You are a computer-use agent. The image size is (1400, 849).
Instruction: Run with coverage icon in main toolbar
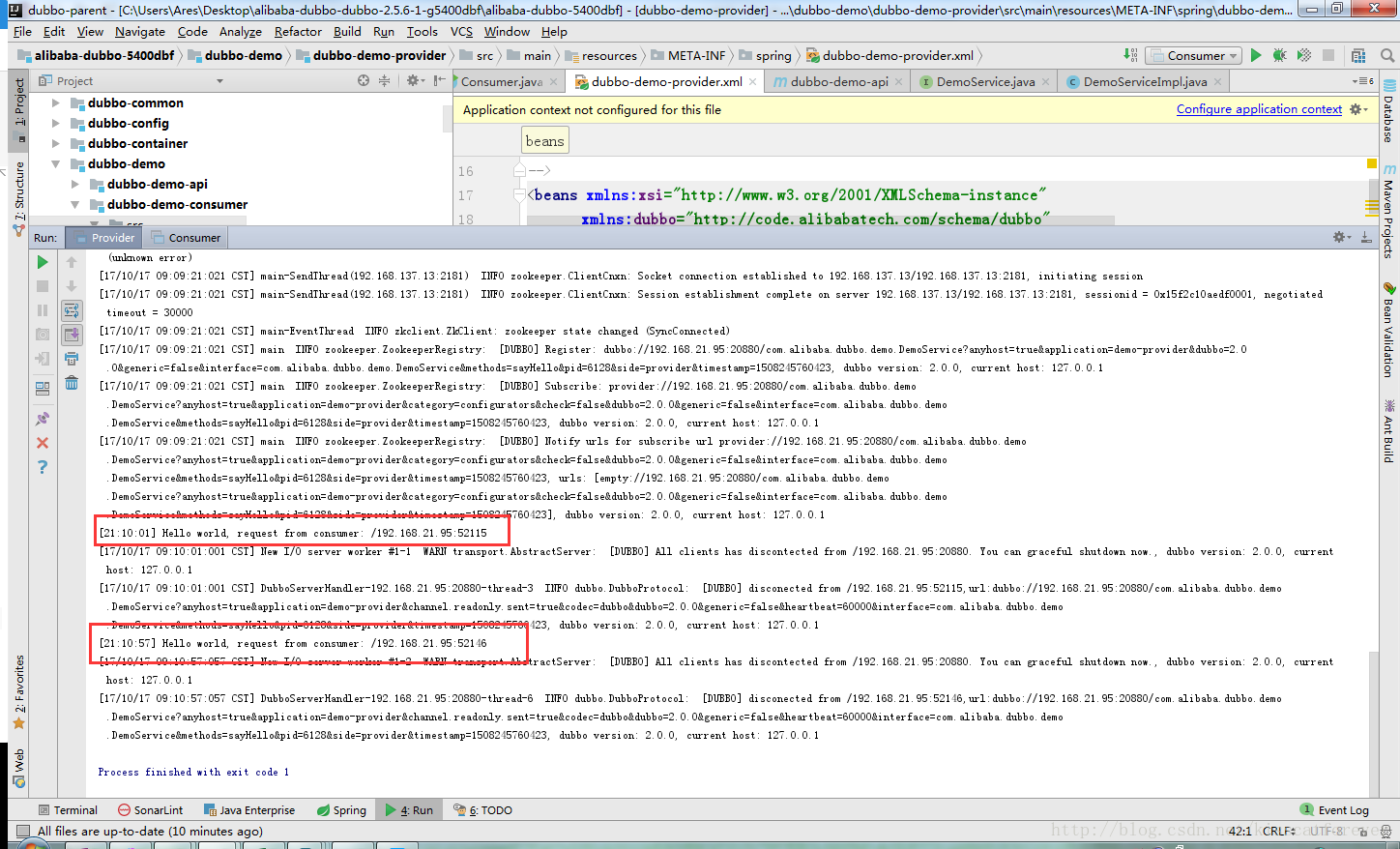point(1304,55)
